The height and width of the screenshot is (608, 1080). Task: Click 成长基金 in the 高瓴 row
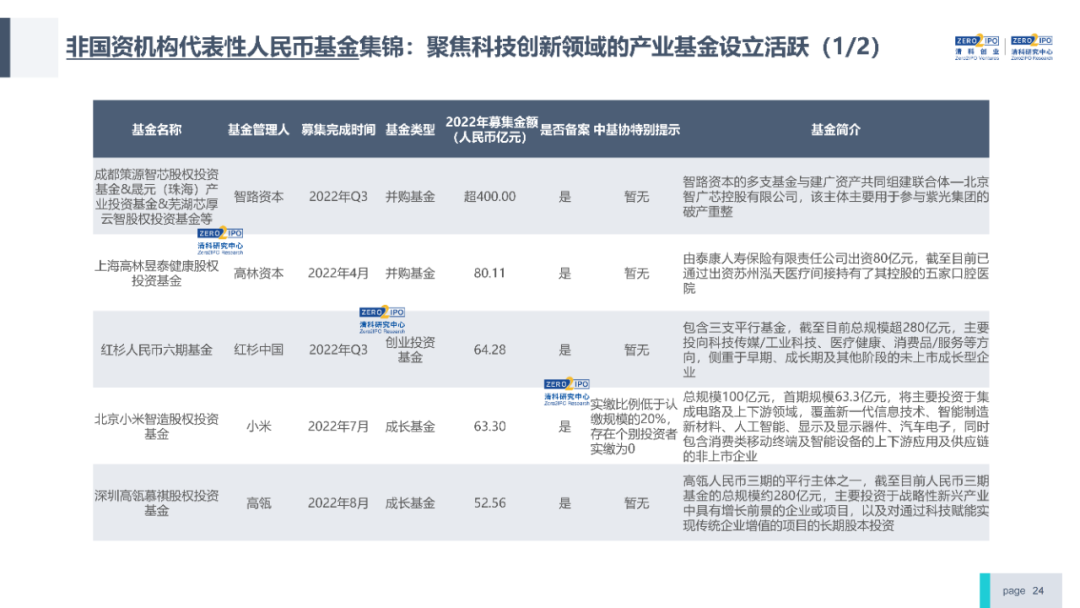410,503
